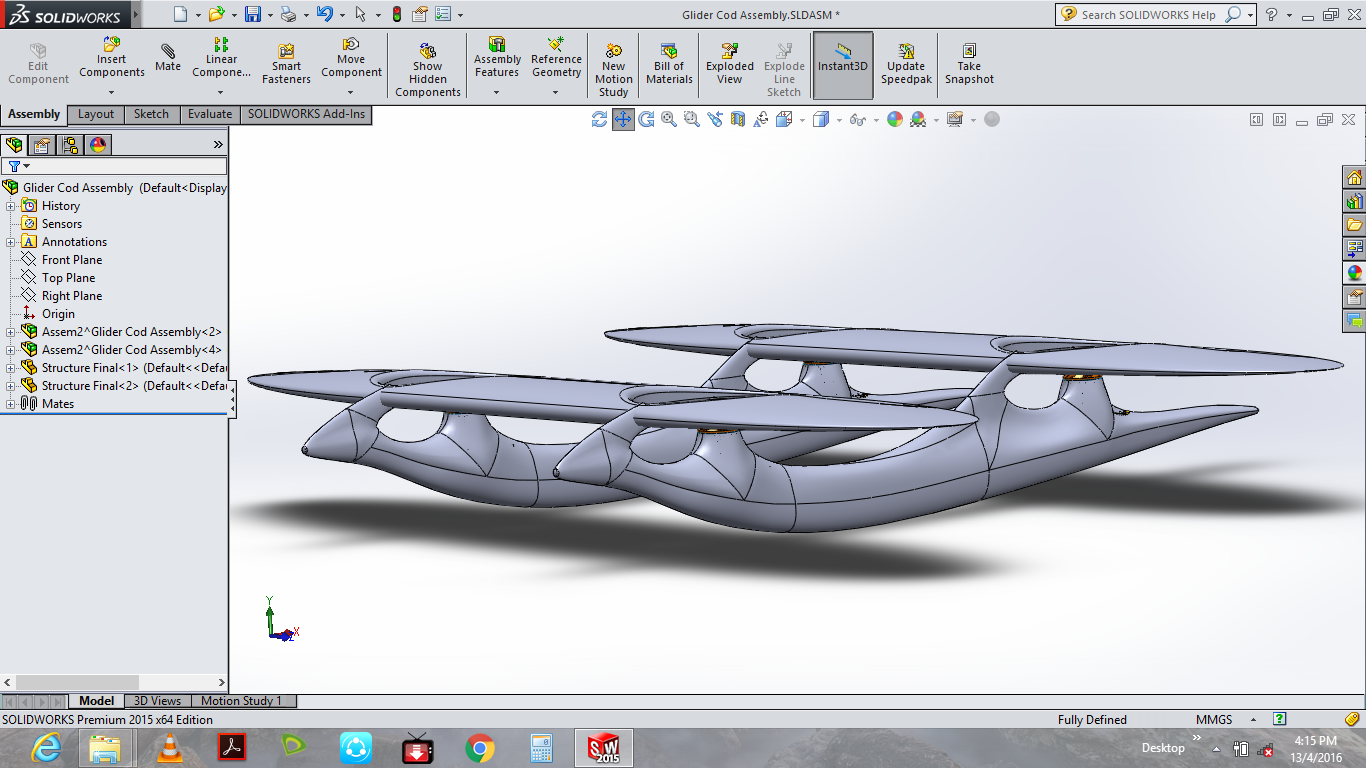1367x769 pixels.
Task: Create a Bill of Materials
Action: pos(669,64)
